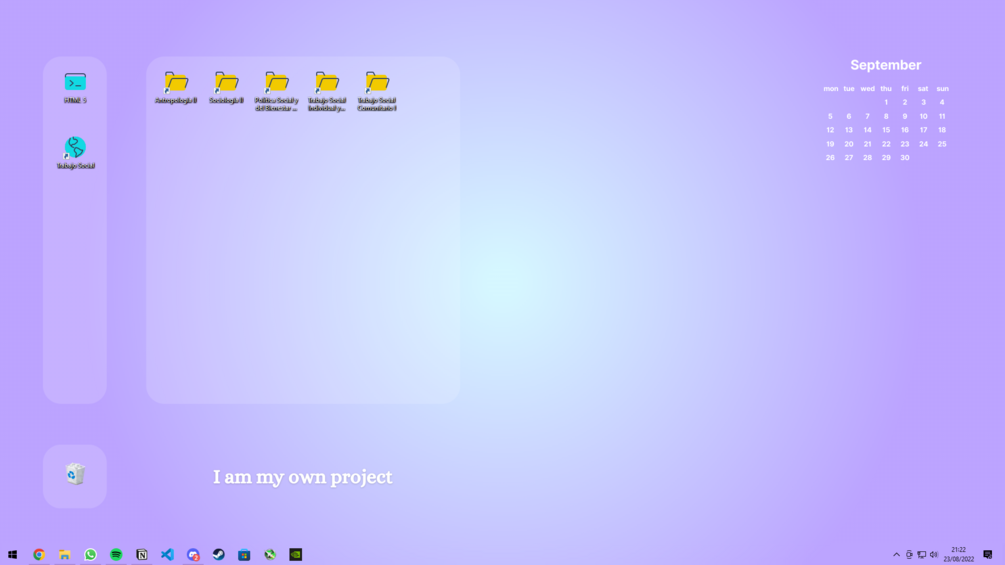Open the Trabajo Social Individual folder

pyautogui.click(x=327, y=92)
